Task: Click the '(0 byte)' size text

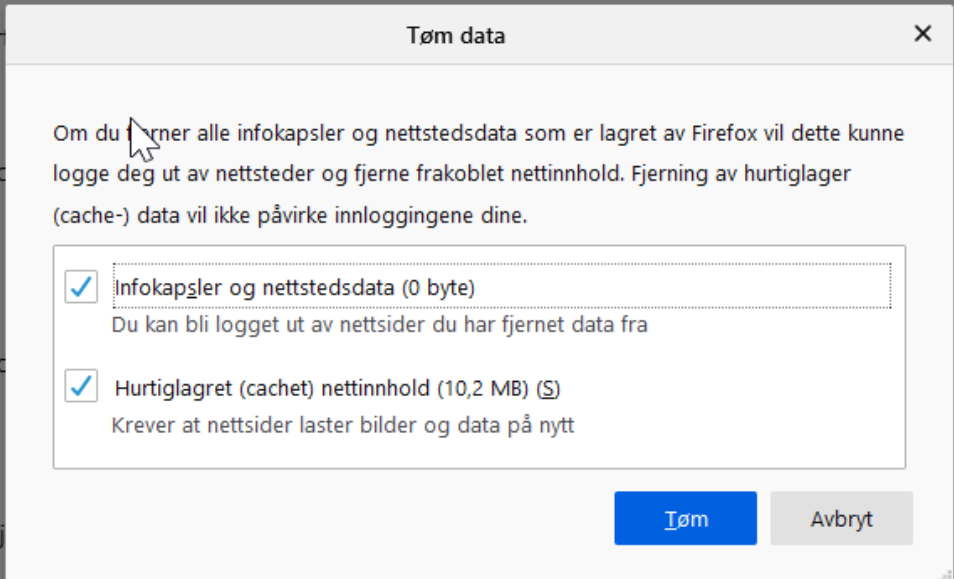Action: click(438, 287)
